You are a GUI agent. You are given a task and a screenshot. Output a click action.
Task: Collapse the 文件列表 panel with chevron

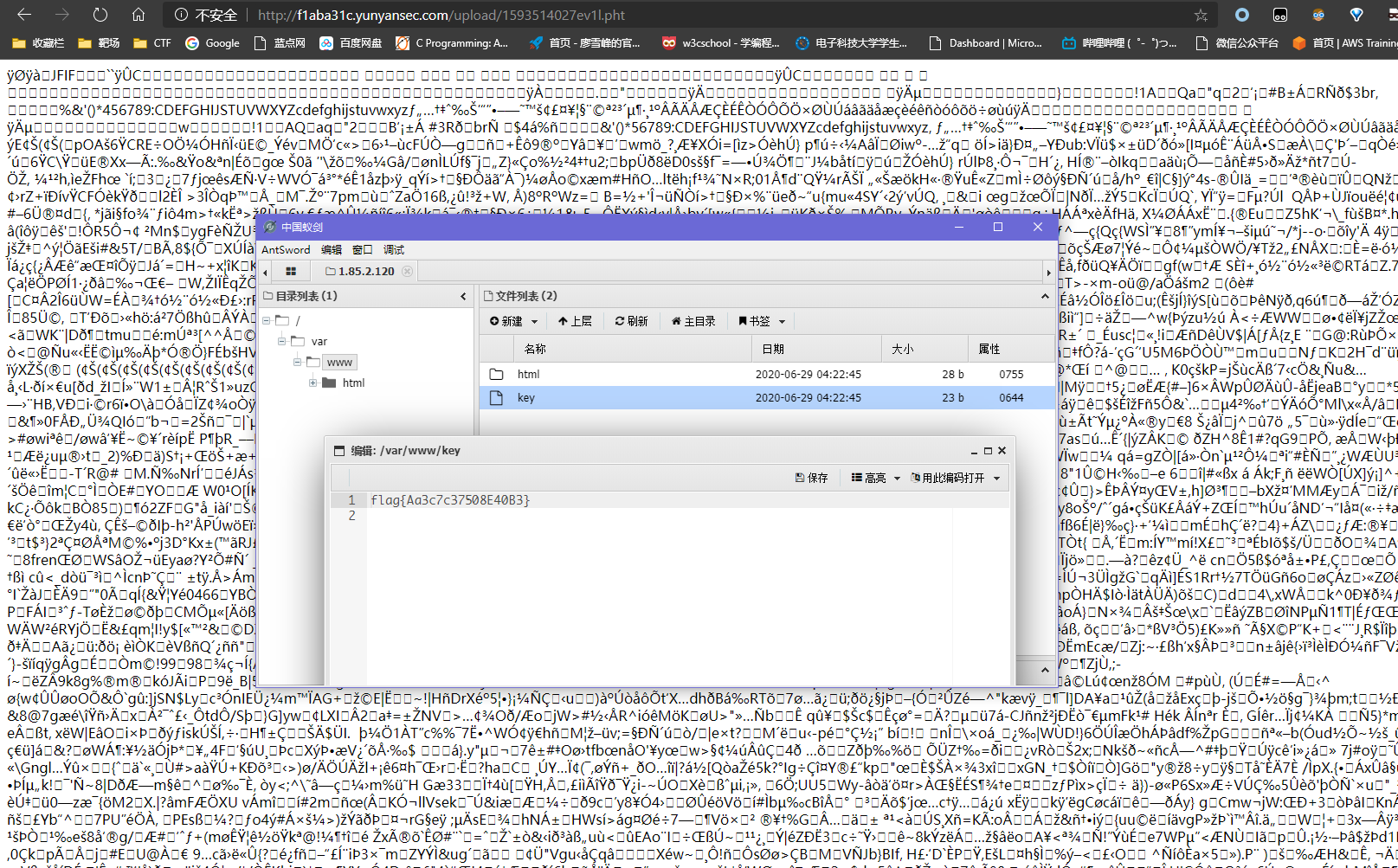(x=1045, y=296)
